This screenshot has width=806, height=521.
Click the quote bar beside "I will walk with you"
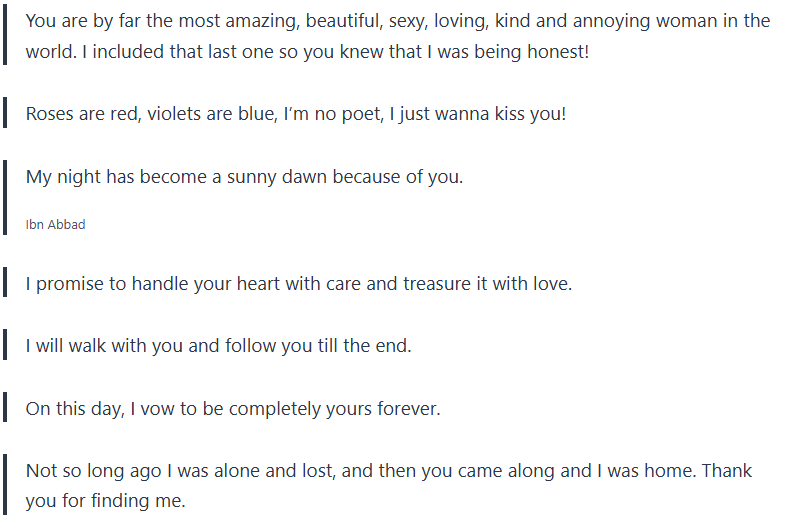6,347
